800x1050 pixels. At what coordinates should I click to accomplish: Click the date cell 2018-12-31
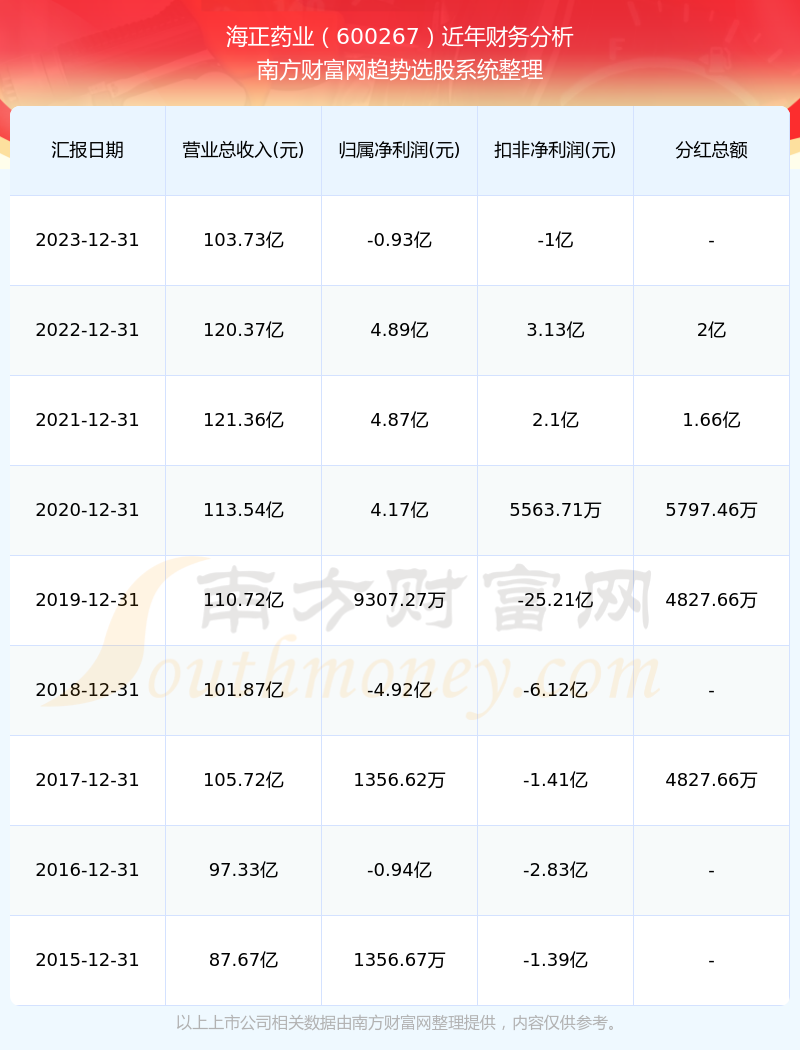click(x=88, y=690)
